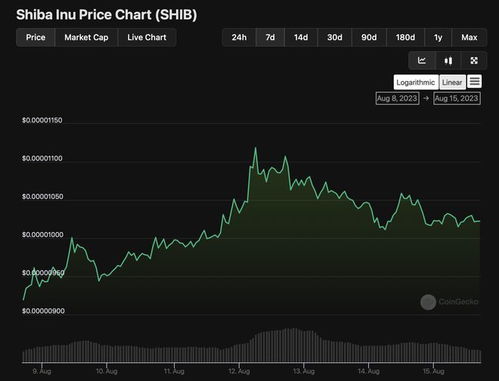The width and height of the screenshot is (499, 381).
Task: Click the $0.00001050 axis label
Action: click(42, 197)
